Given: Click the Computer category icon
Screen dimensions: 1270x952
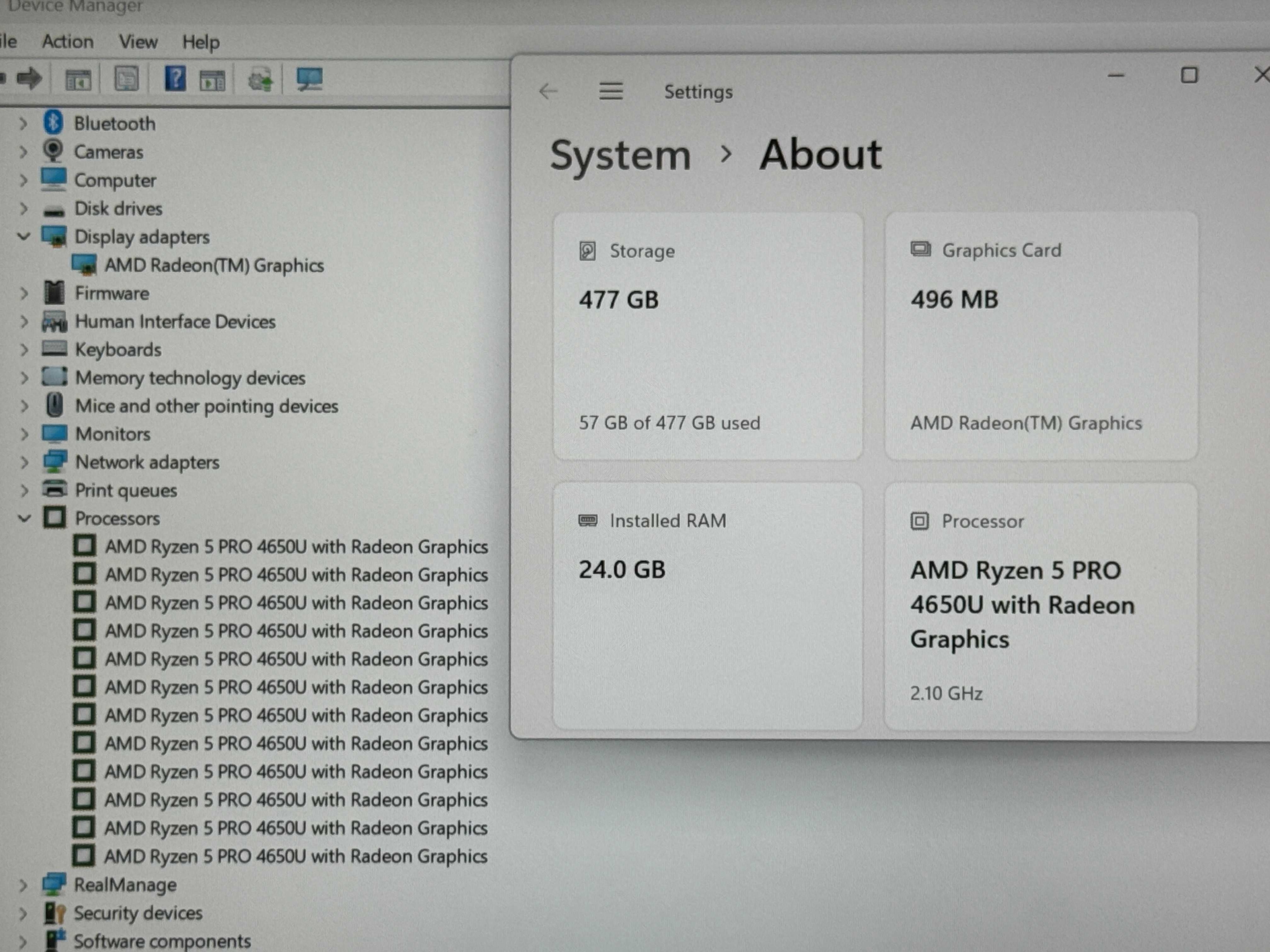Looking at the screenshot, I should pyautogui.click(x=54, y=179).
